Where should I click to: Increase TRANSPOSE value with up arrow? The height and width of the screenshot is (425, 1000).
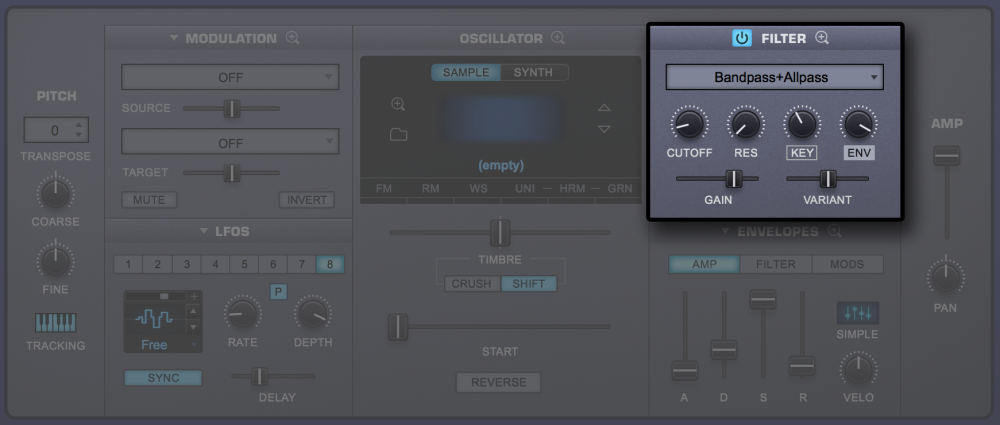point(78,125)
